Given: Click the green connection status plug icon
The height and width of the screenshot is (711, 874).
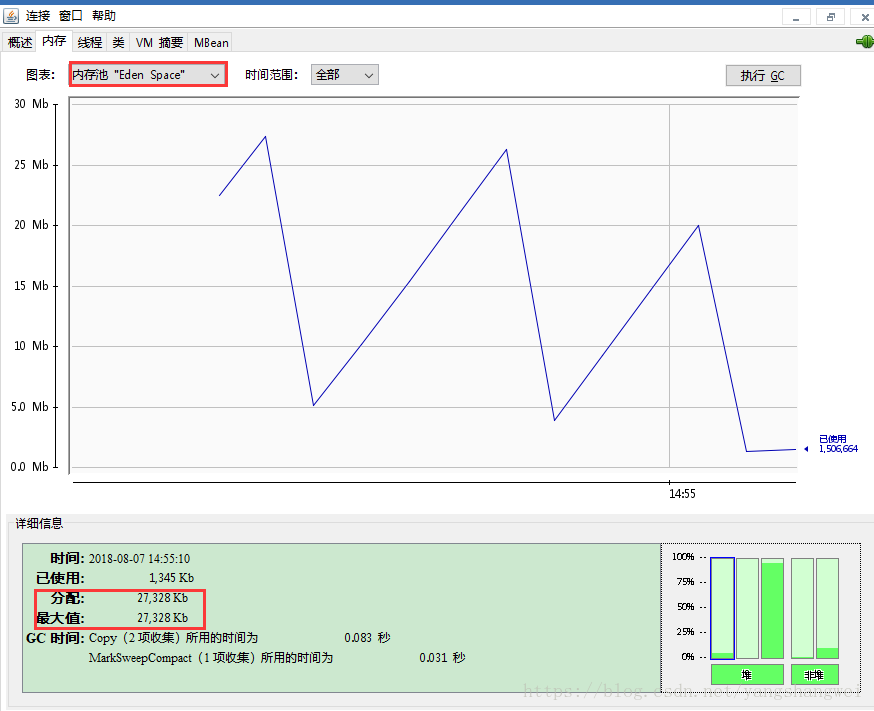Looking at the screenshot, I should (864, 42).
